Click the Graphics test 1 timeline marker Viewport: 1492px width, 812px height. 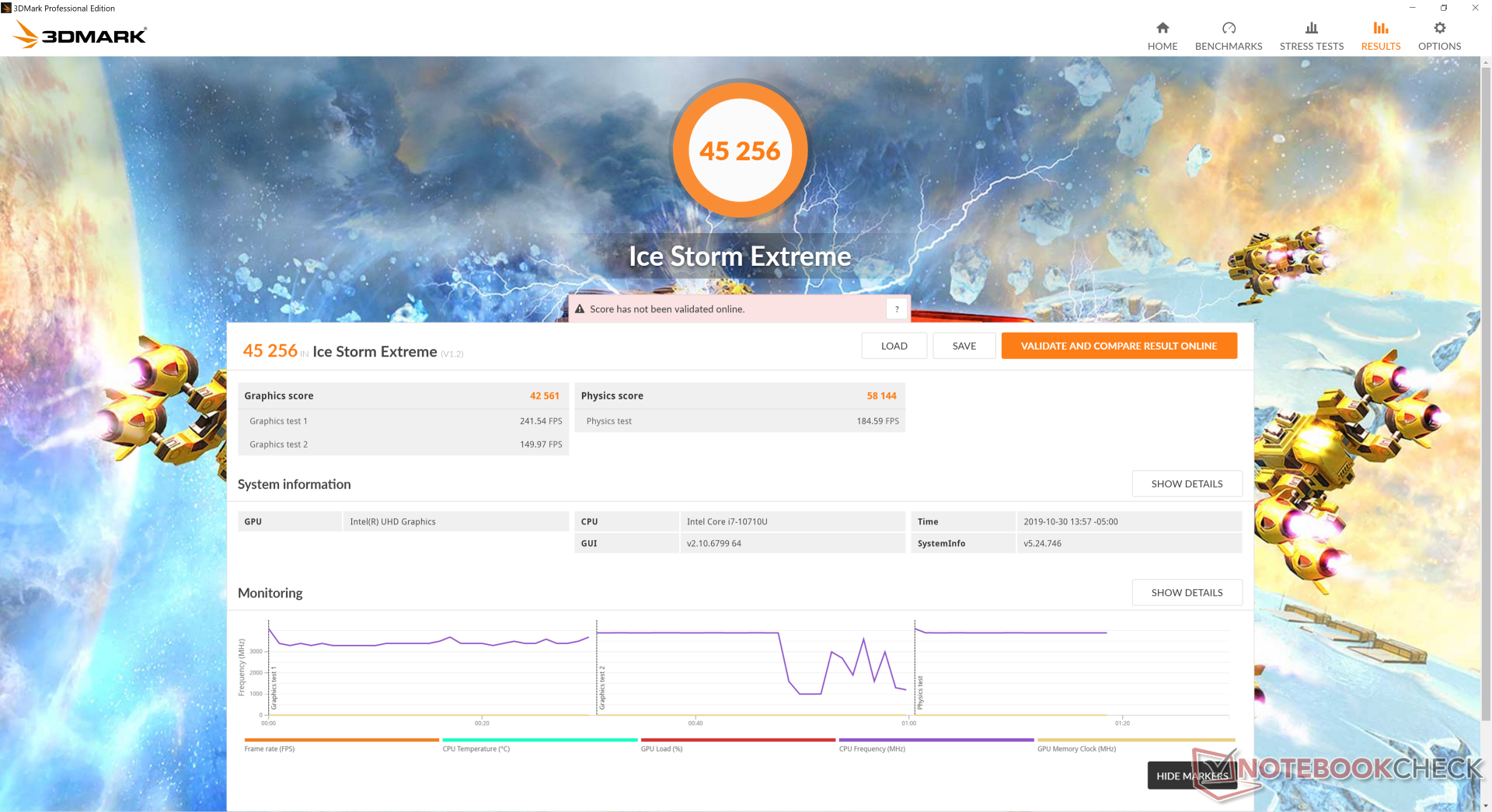pyautogui.click(x=274, y=688)
